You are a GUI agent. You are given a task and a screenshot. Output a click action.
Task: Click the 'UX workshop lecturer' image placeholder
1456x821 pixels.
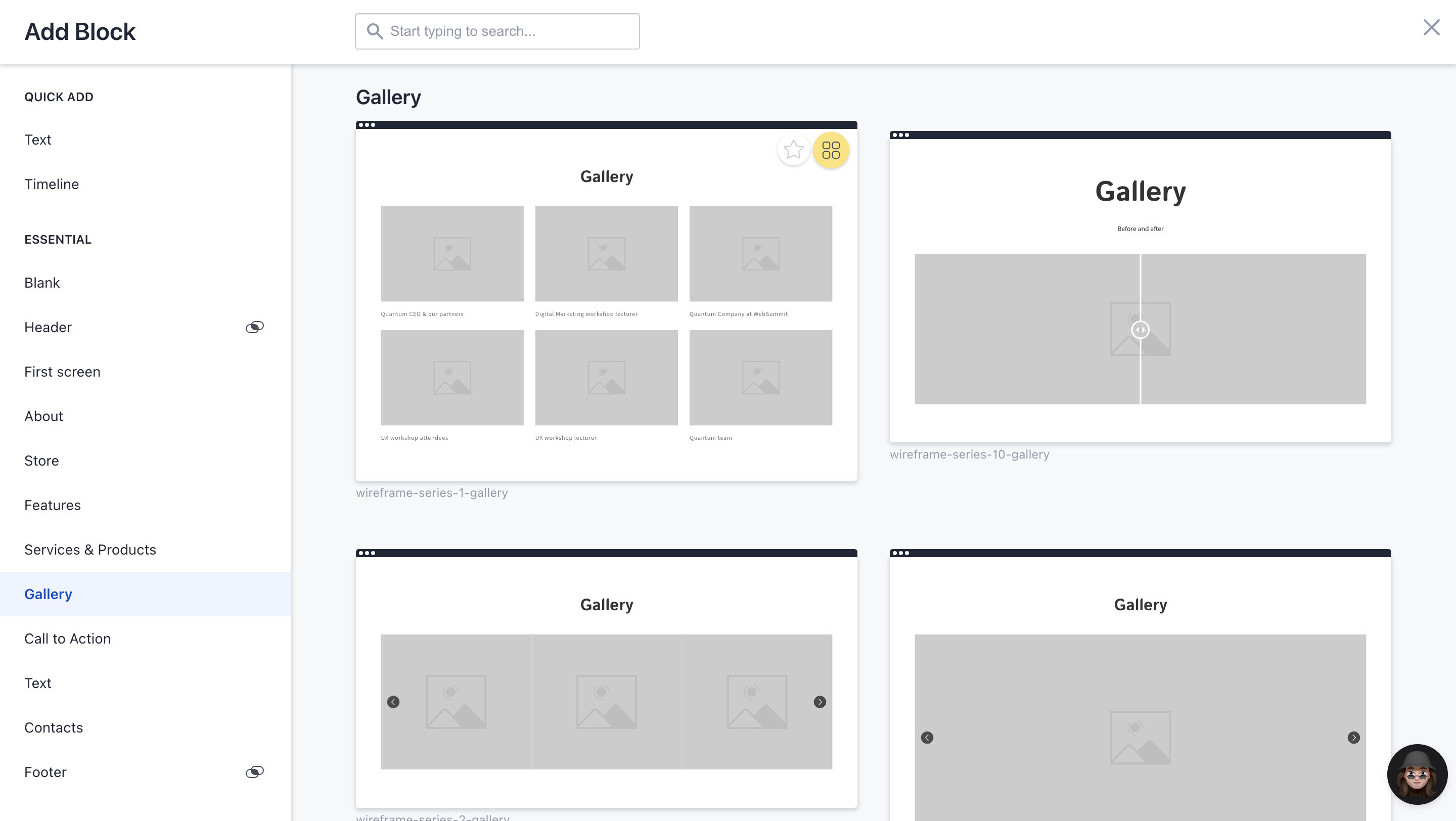[x=607, y=378]
